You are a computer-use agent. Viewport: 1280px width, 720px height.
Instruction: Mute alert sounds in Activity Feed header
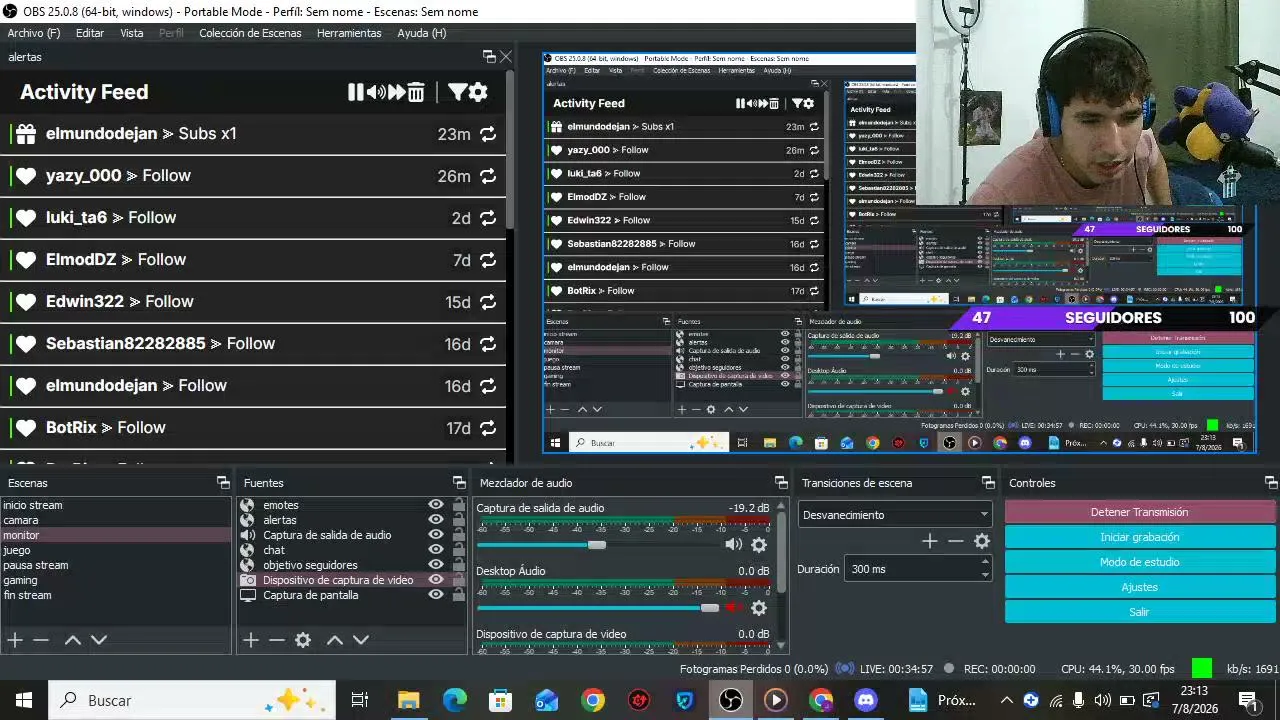pyautogui.click(x=376, y=92)
